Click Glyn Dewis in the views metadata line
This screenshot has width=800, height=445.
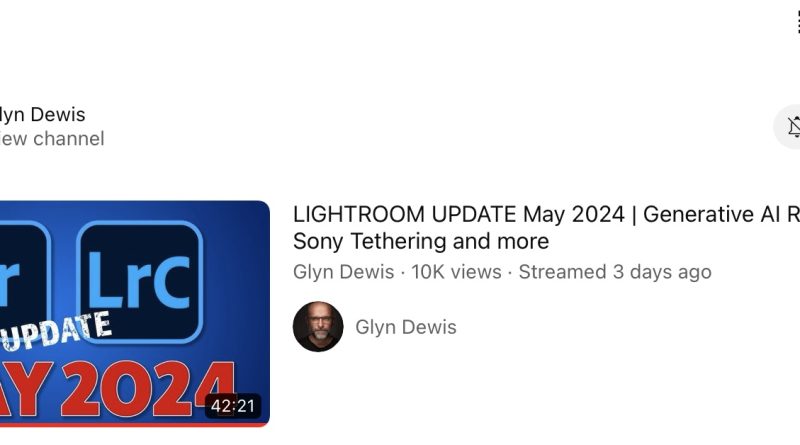click(343, 272)
